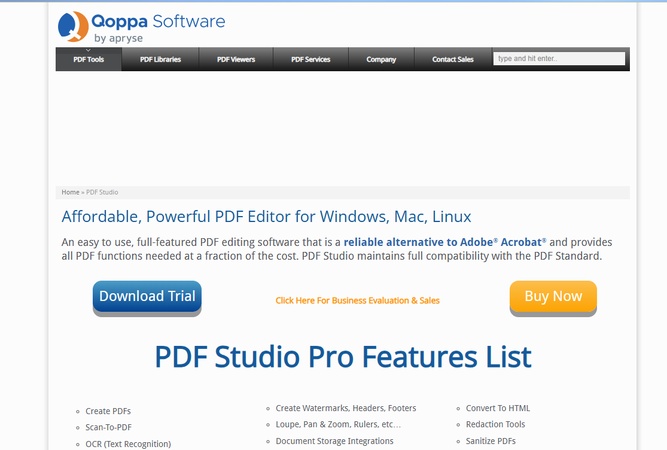Select 'Document Storage Integrations' item

[334, 441]
